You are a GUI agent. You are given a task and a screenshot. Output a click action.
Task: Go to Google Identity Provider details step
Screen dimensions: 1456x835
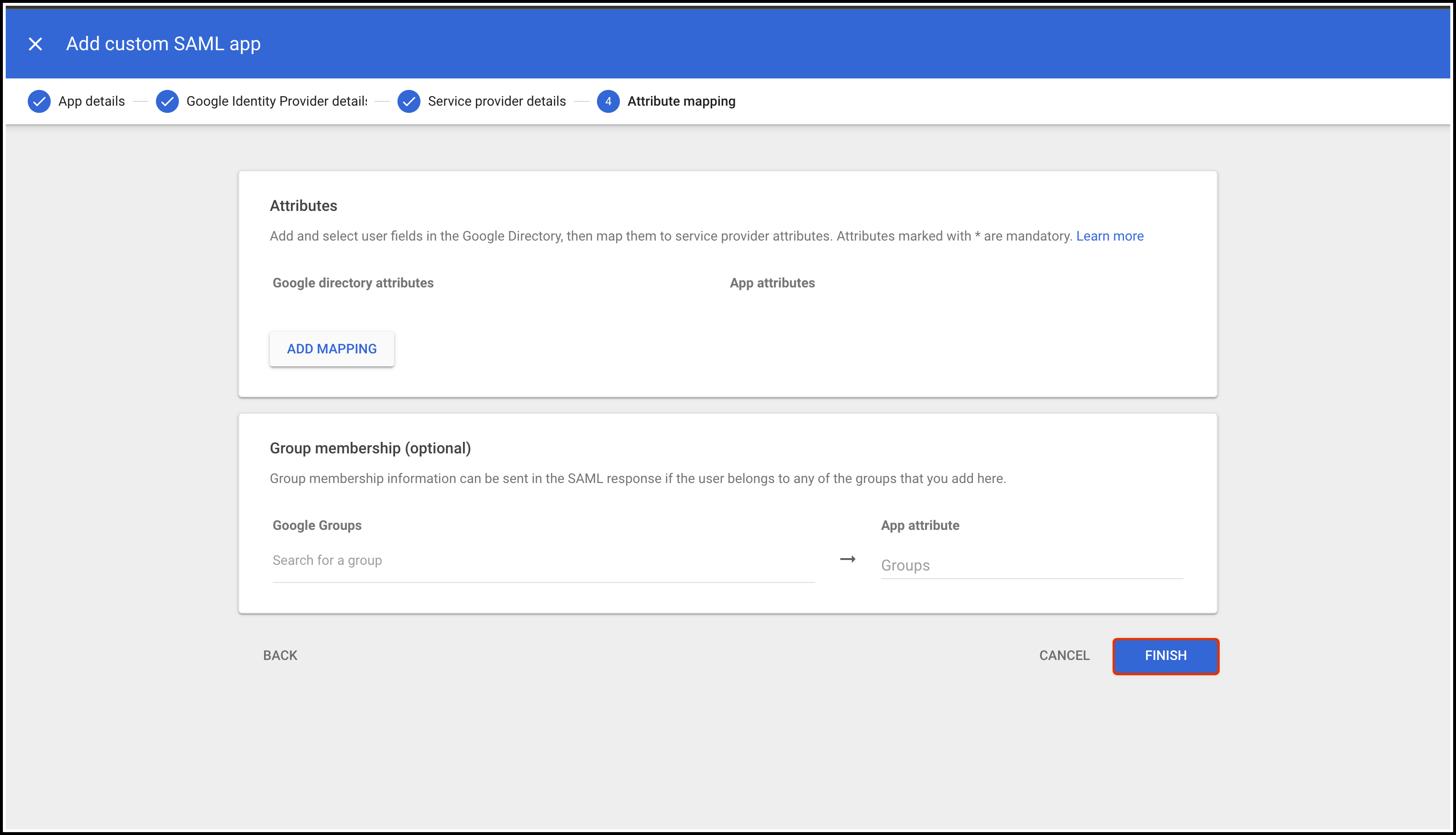[276, 101]
